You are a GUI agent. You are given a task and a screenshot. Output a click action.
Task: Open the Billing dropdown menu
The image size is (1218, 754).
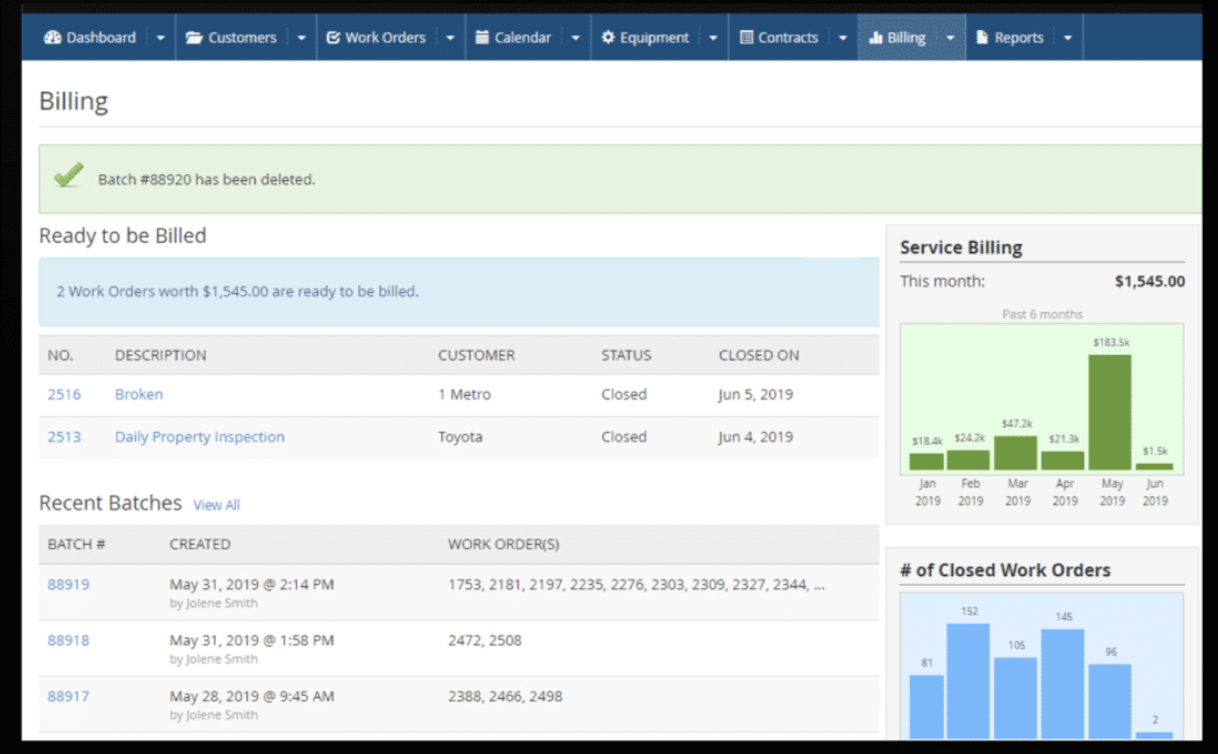pos(949,37)
